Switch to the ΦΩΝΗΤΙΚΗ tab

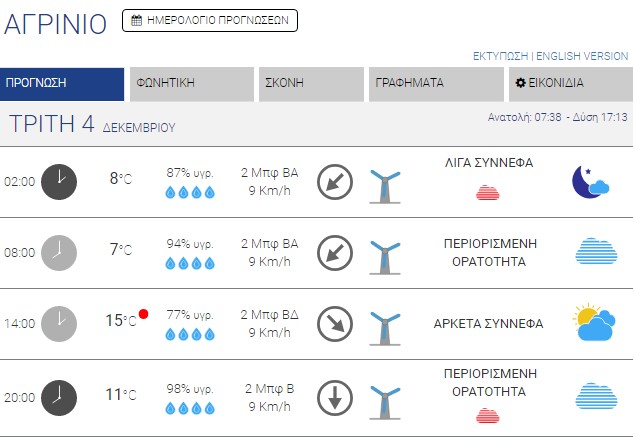[x=191, y=84]
